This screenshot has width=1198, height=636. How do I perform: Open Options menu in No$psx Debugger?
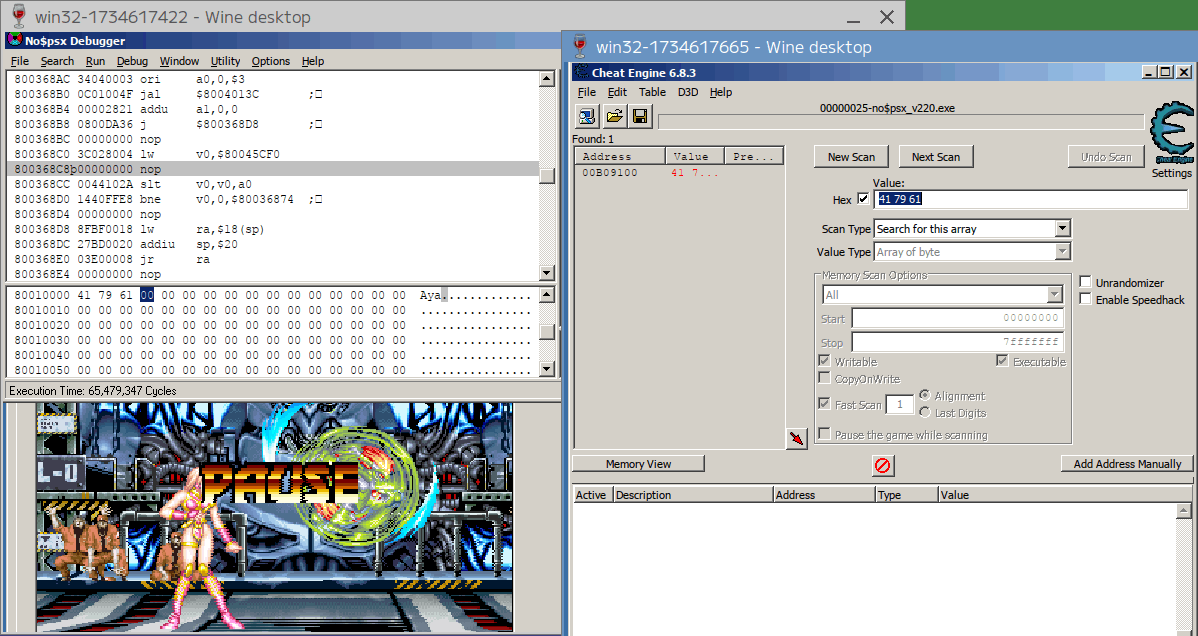[270, 61]
